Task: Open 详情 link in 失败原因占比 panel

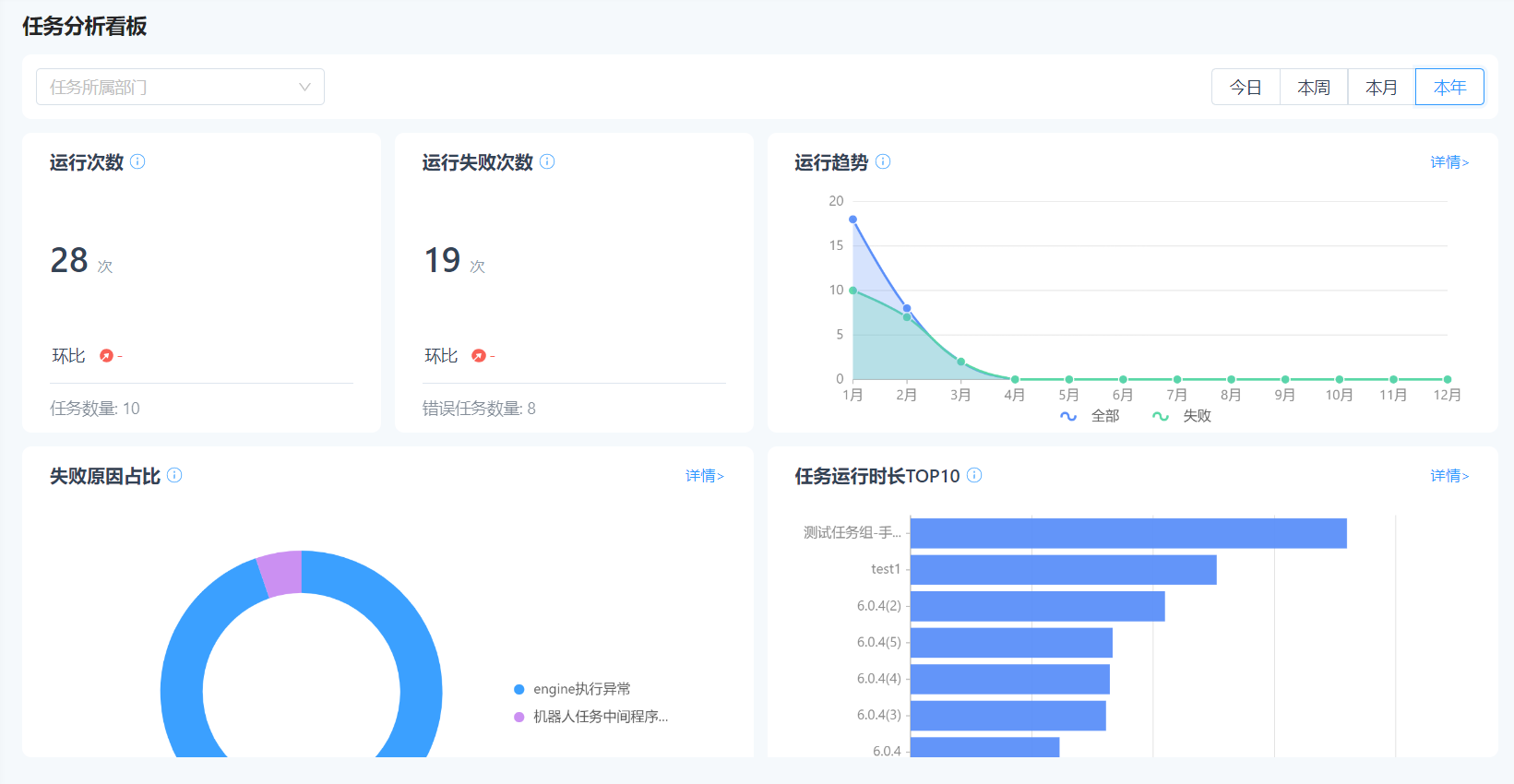Action: (704, 476)
